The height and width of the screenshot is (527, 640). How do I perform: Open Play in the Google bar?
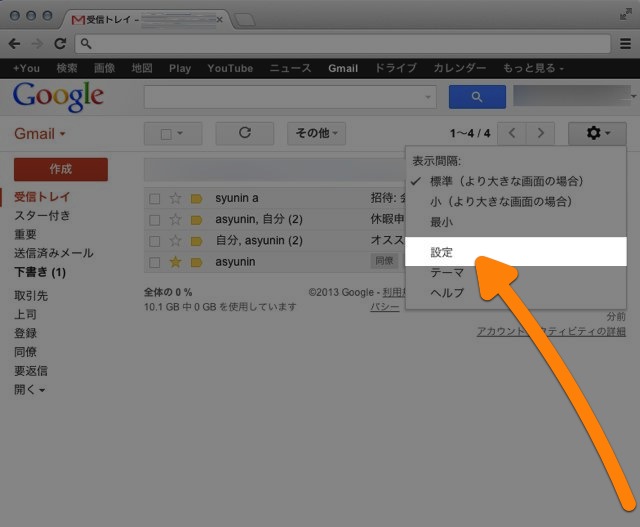pos(180,68)
